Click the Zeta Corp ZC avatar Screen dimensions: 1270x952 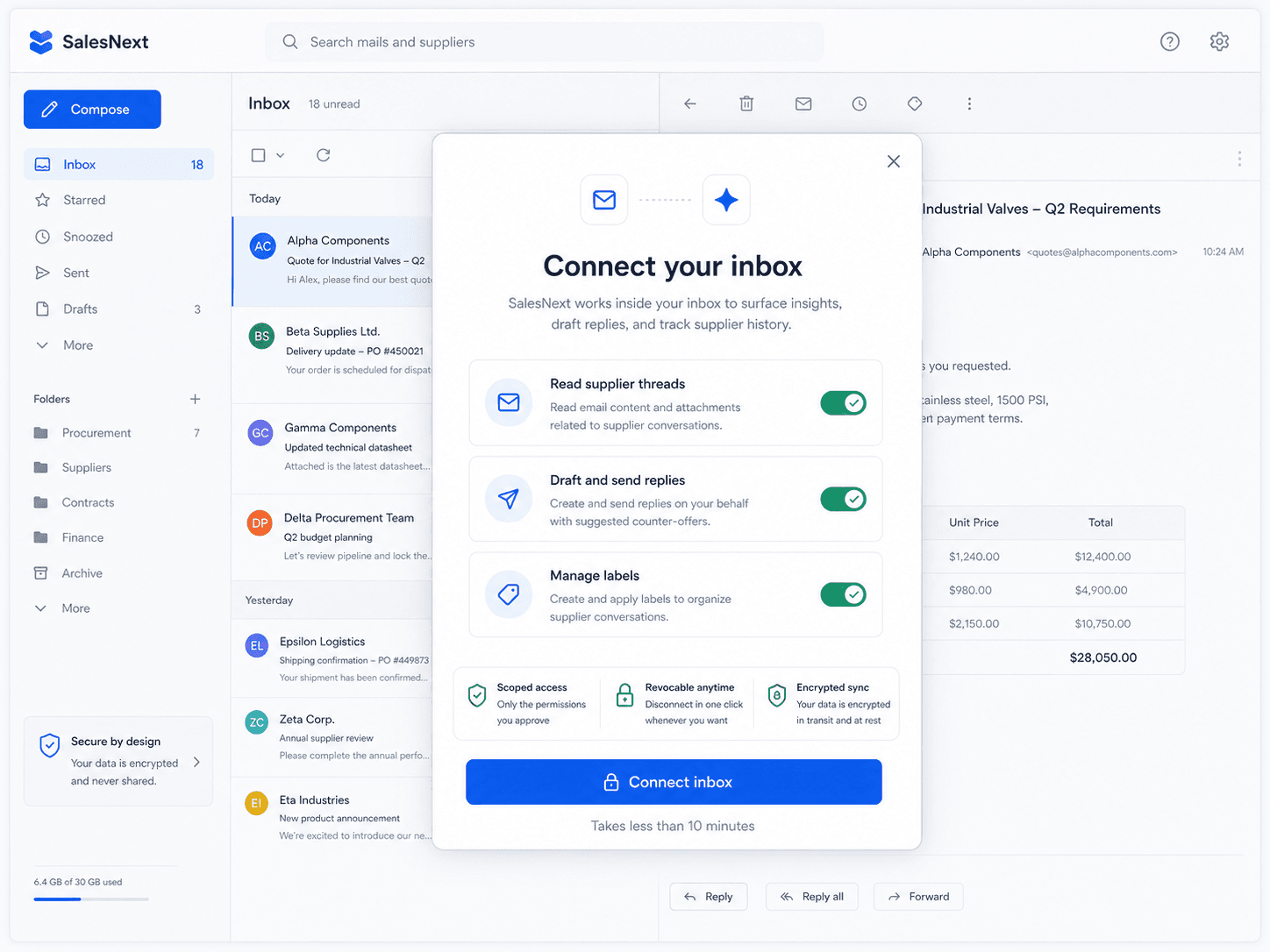point(257,722)
